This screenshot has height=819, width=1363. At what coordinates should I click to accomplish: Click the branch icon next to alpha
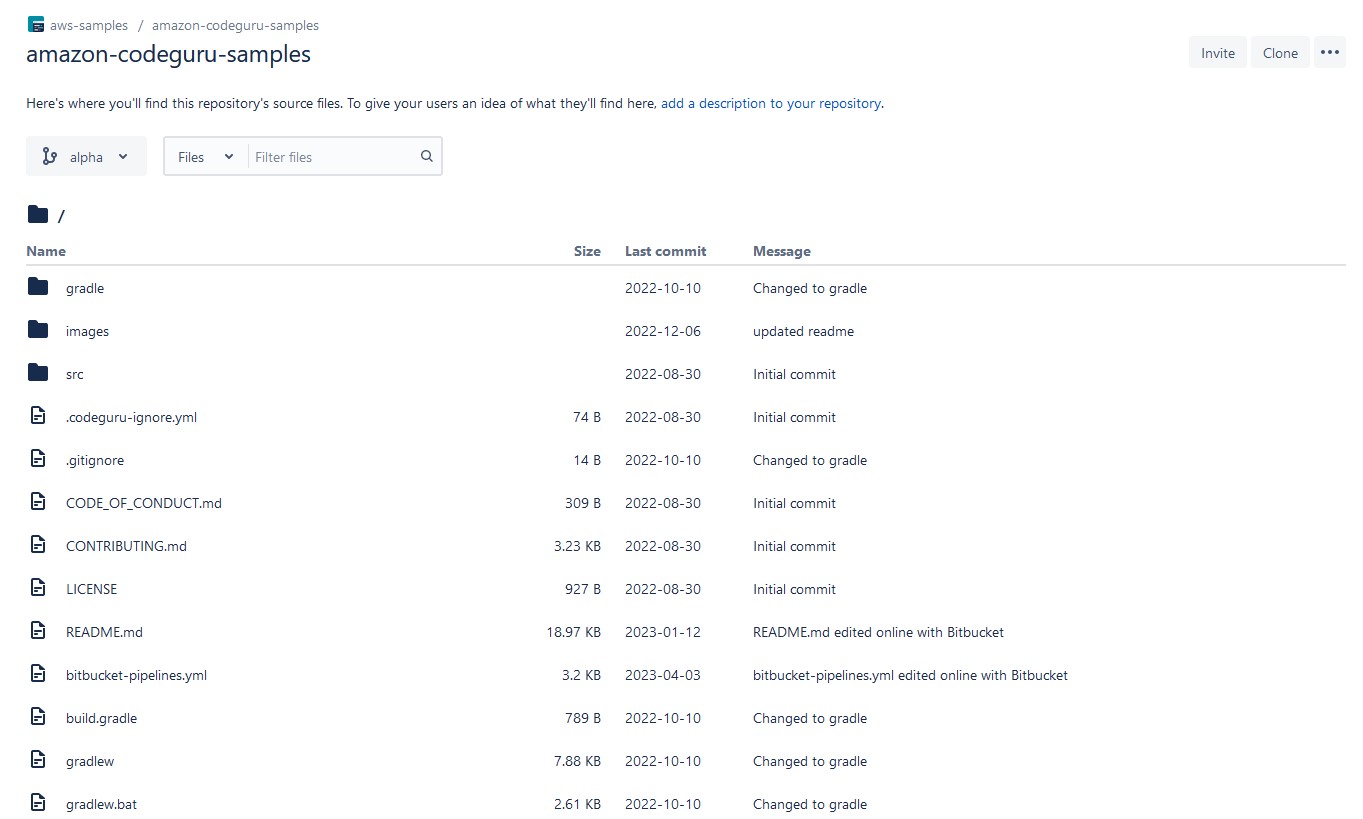coord(50,156)
